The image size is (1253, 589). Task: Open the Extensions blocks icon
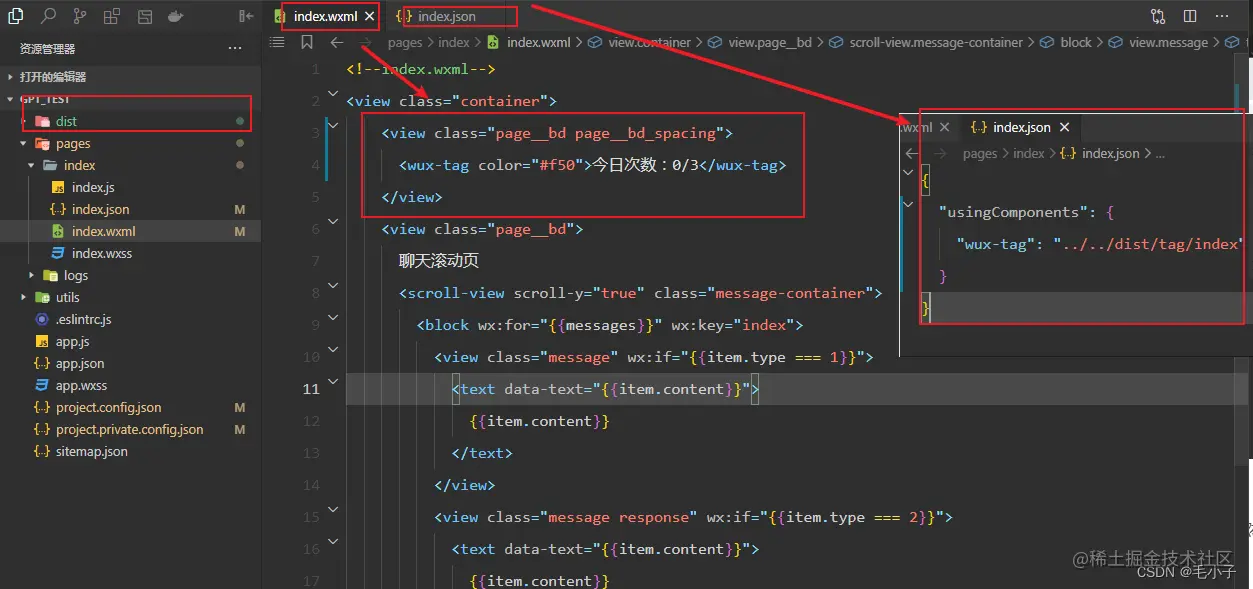pyautogui.click(x=112, y=16)
